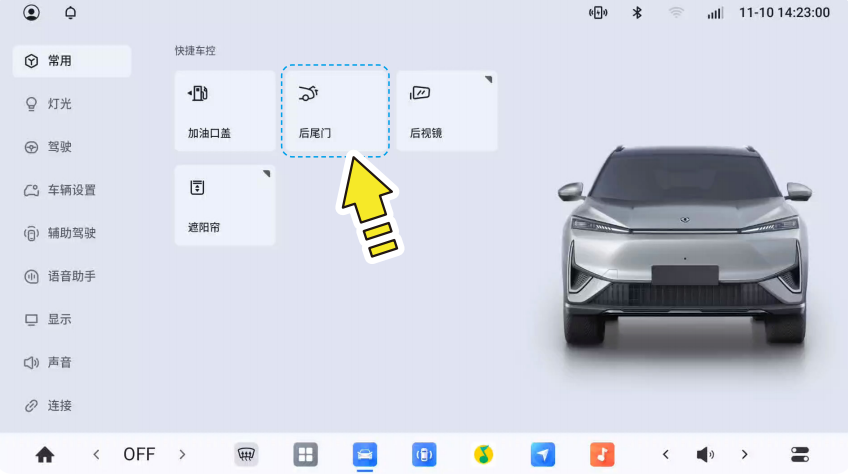The width and height of the screenshot is (848, 476).
Task: Open the fuel filler cap (加油口盖) control
Action: pyautogui.click(x=224, y=111)
